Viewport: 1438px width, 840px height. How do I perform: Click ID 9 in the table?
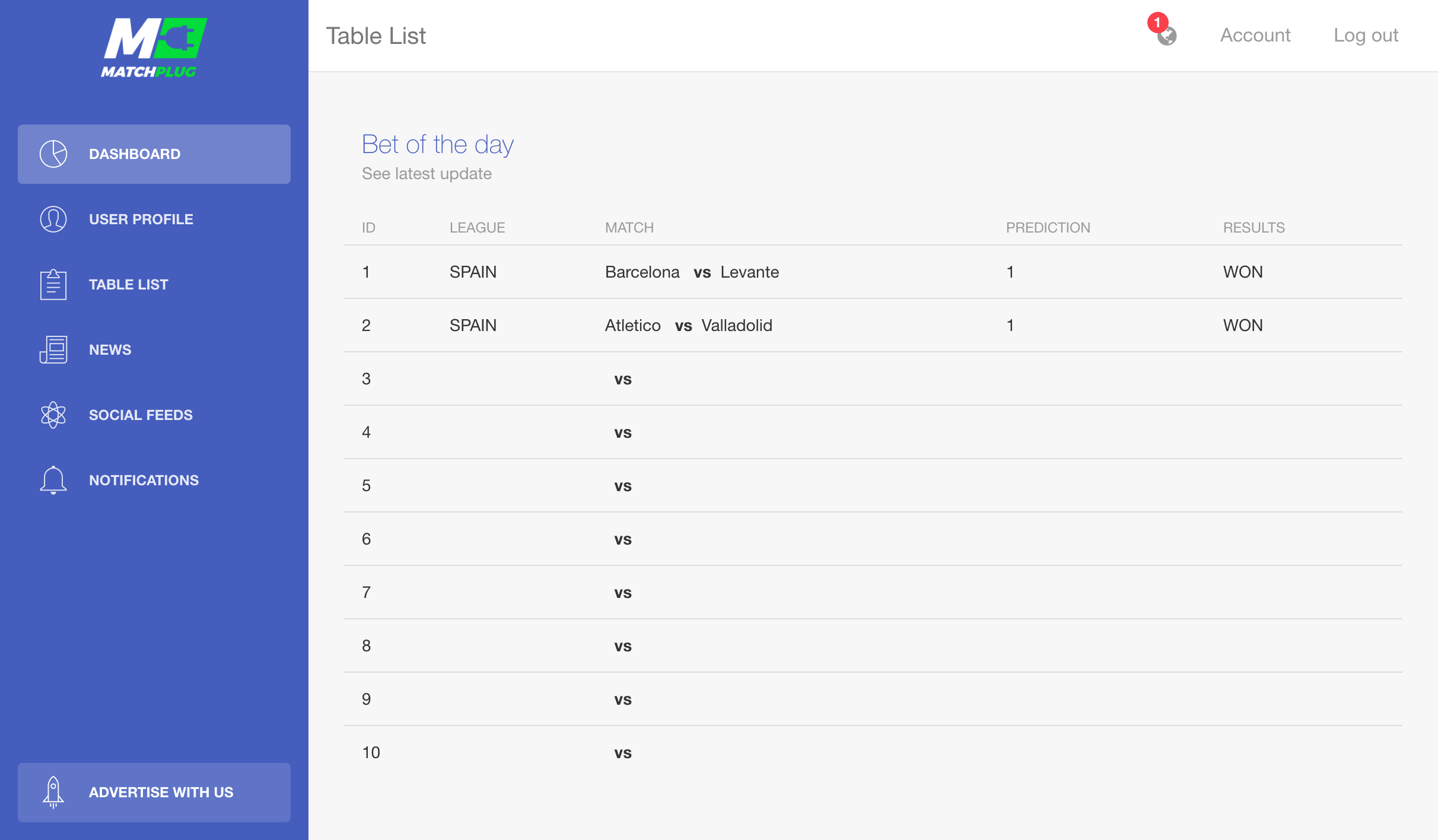tap(366, 699)
